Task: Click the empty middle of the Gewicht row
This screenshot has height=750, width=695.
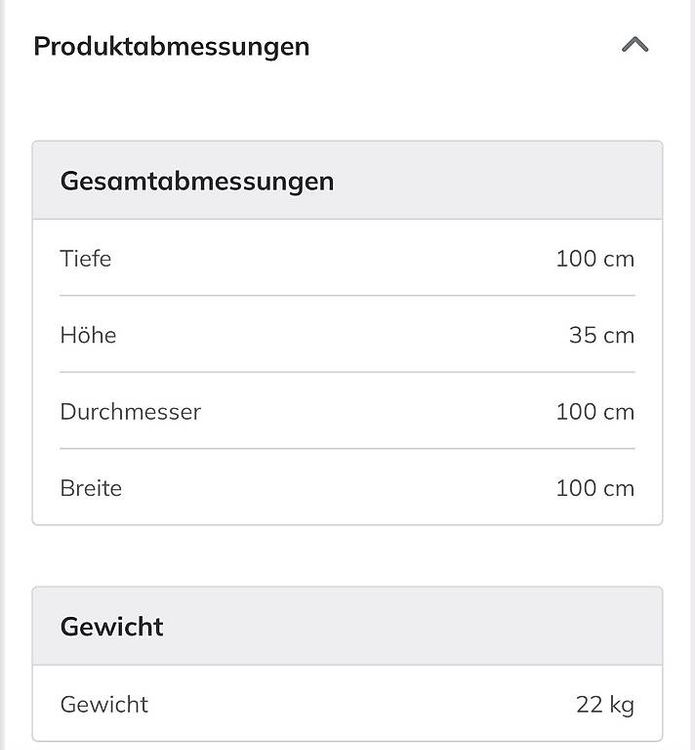Action: [362, 705]
